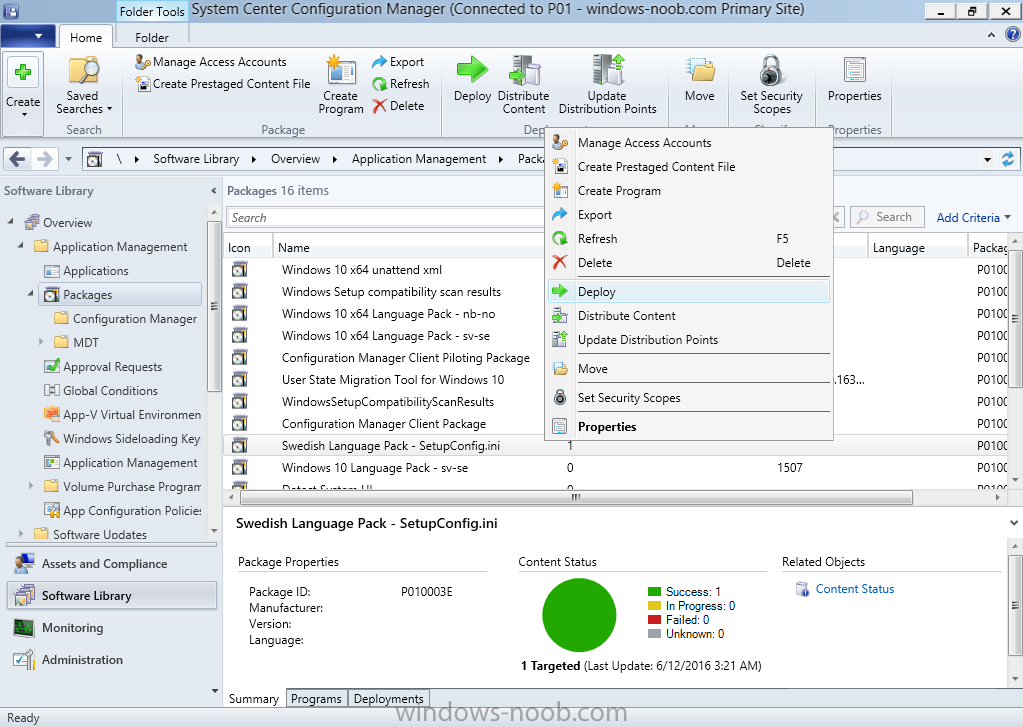Viewport: 1023px width, 727px height.
Task: Choose Create Program in context menu
Action: click(689, 191)
